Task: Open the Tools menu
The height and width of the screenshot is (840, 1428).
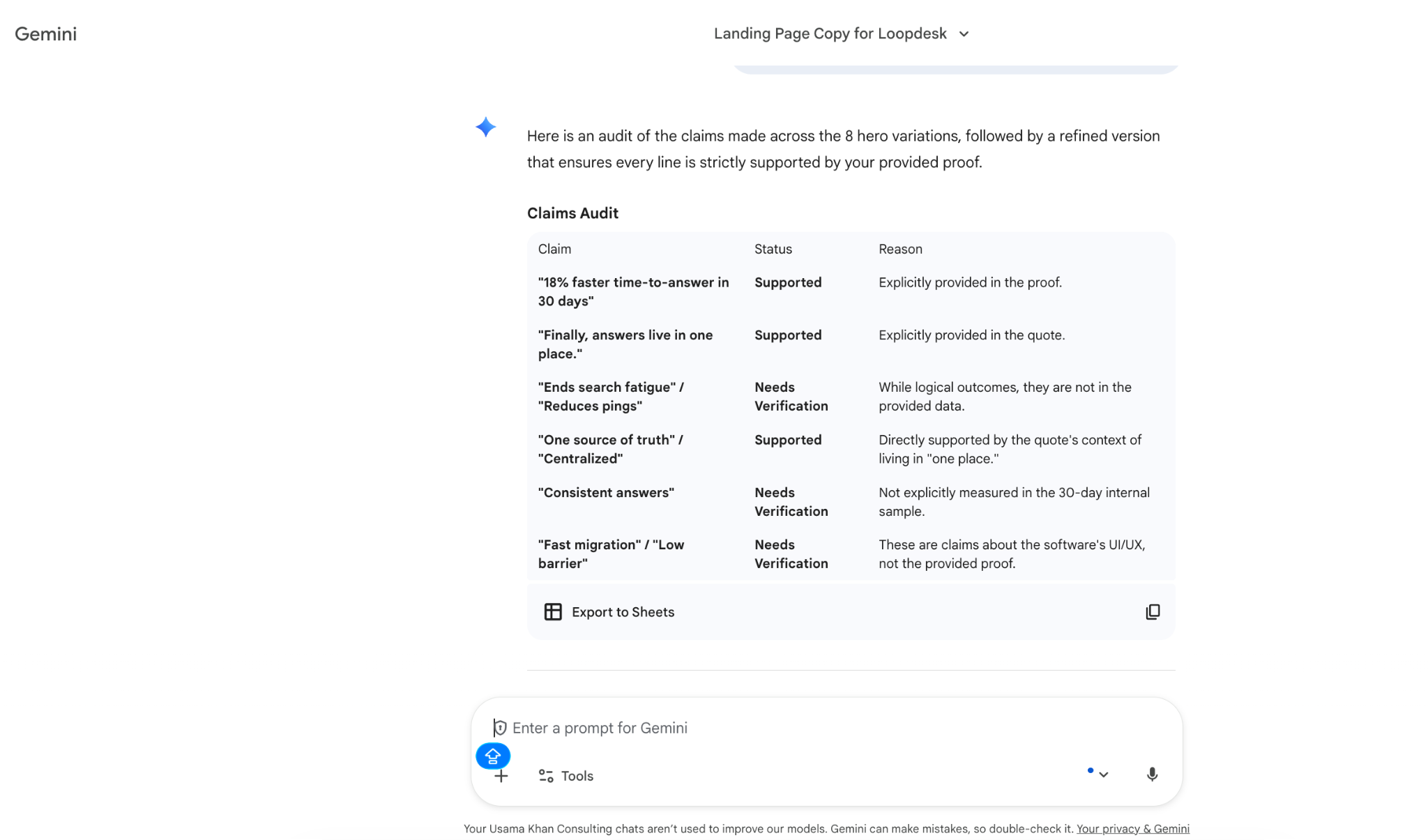Action: (577, 776)
